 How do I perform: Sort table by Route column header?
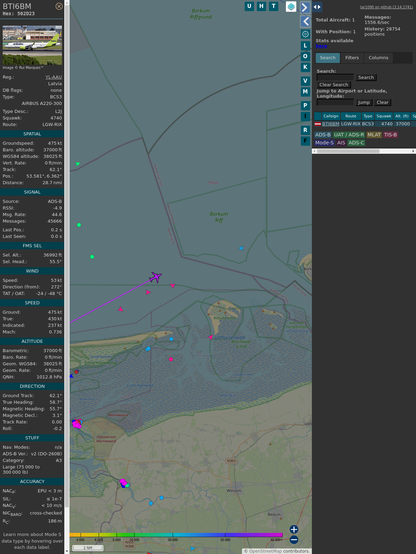pyautogui.click(x=351, y=116)
